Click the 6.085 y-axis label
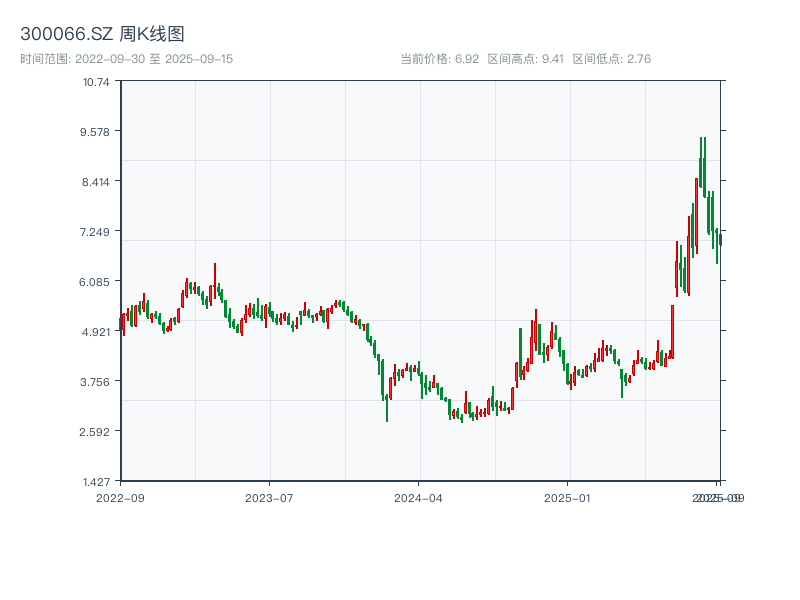 [96, 282]
